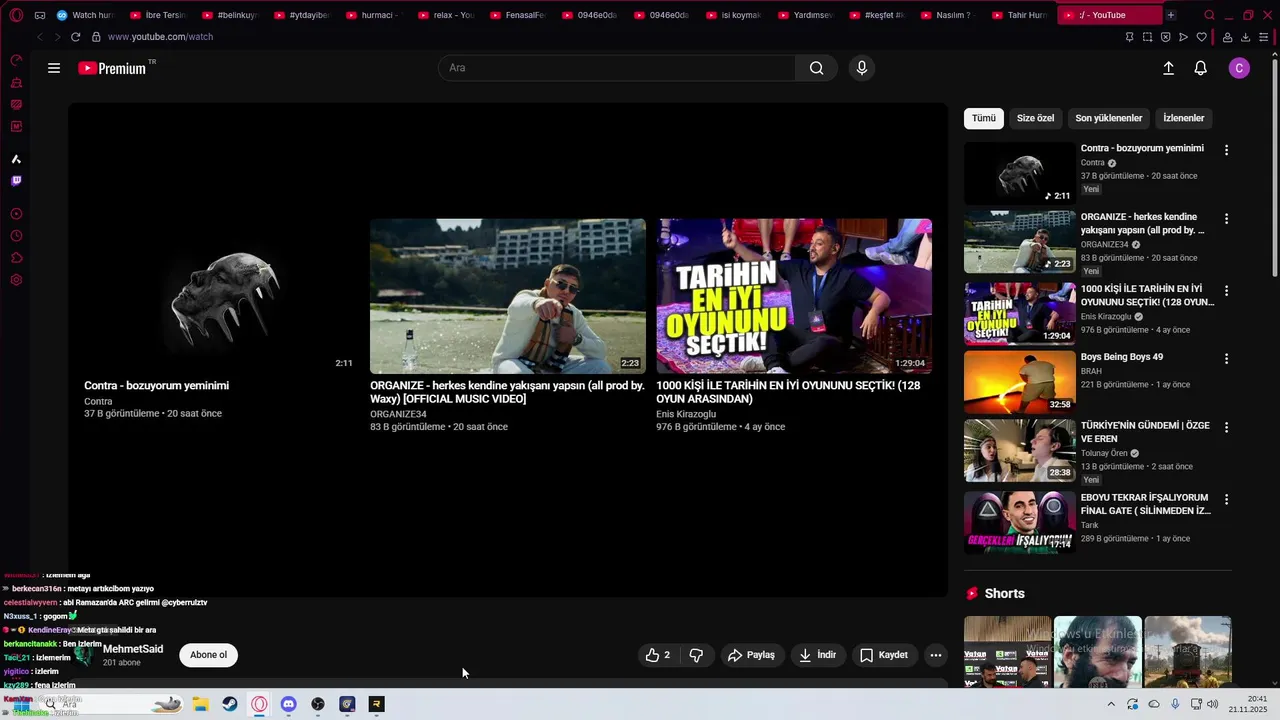This screenshot has height=720, width=1280.
Task: Like the video with thumbs-up
Action: (x=657, y=655)
